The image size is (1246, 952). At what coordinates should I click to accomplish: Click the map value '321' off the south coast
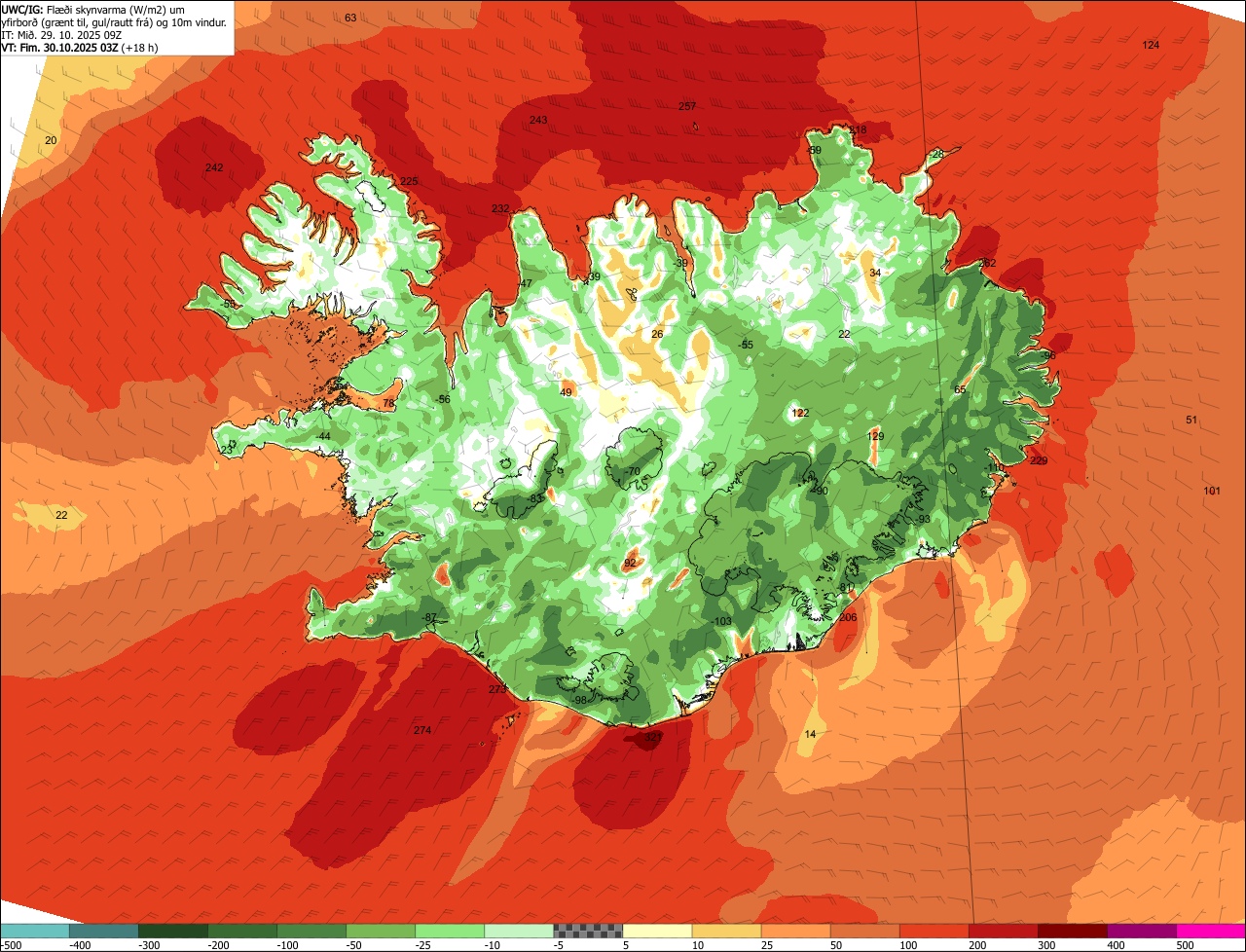653,738
